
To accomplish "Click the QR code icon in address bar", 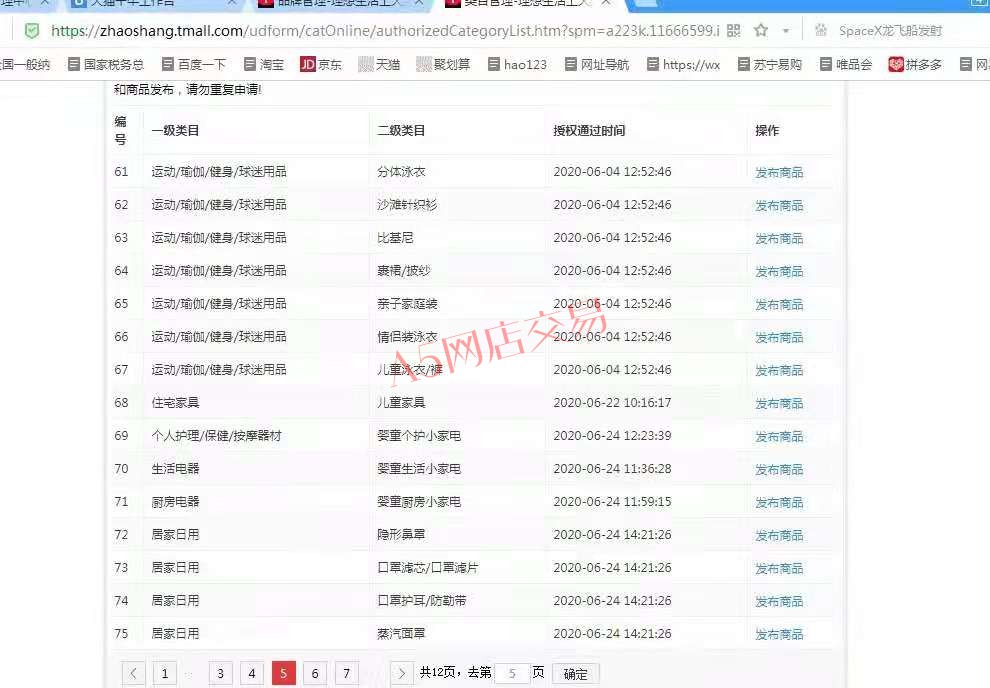I will coord(734,31).
